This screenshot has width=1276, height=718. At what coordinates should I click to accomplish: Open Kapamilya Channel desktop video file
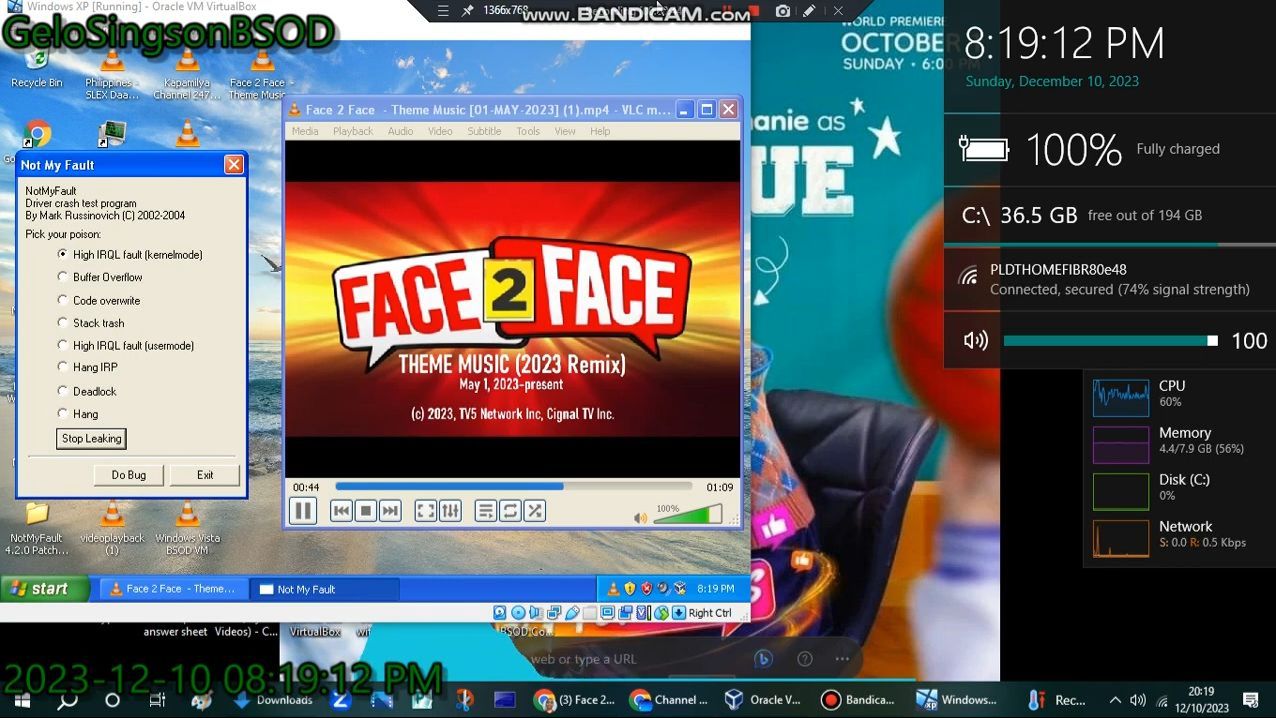pyautogui.click(x=187, y=75)
